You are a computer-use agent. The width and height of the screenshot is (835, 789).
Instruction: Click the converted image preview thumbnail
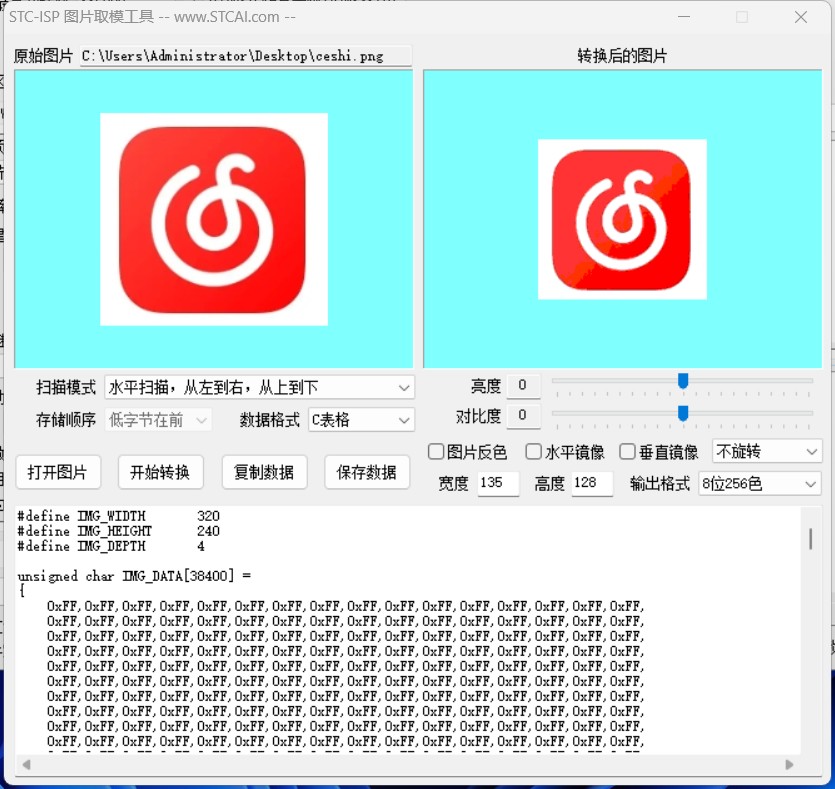[622, 219]
